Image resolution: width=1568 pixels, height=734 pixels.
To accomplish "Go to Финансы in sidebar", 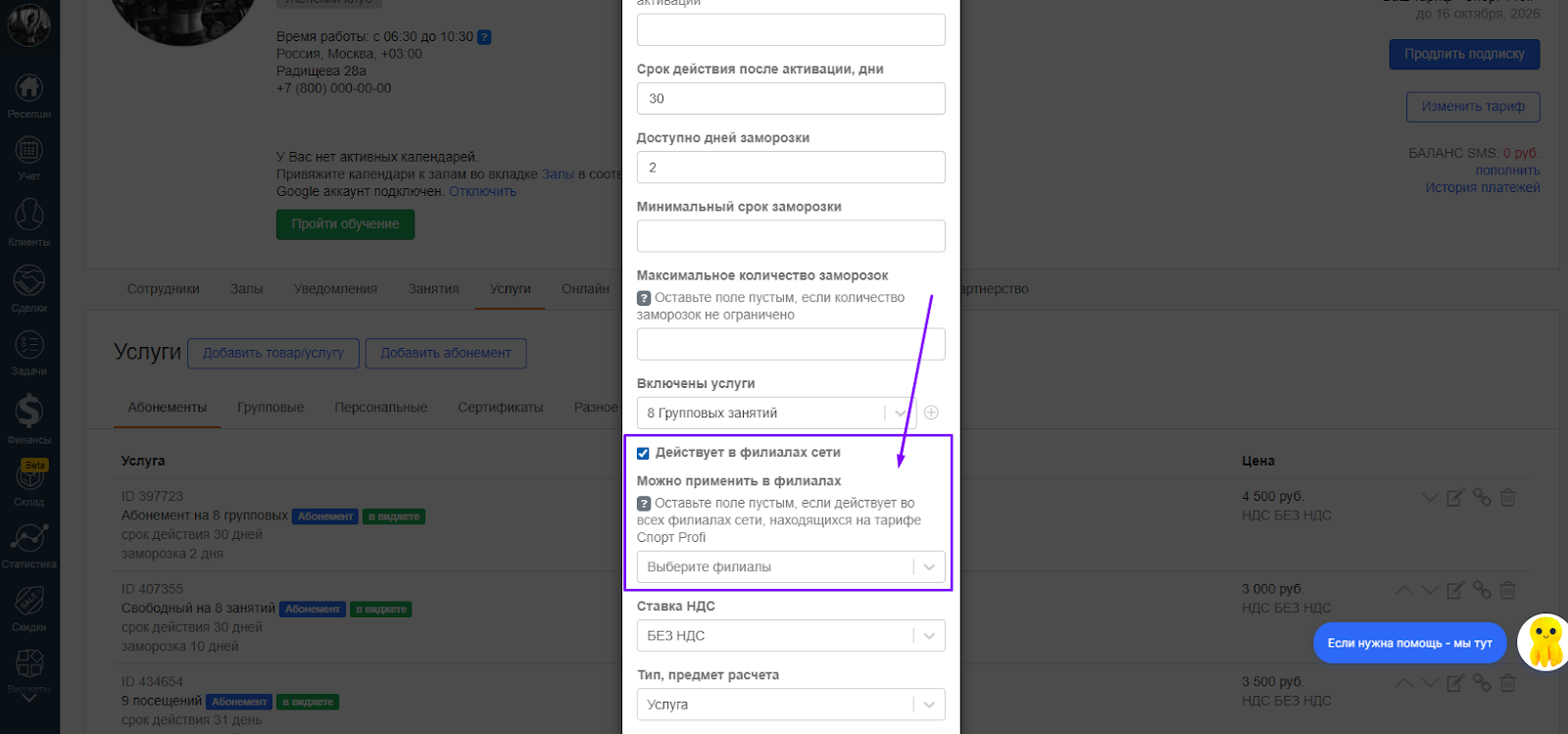I will (28, 417).
